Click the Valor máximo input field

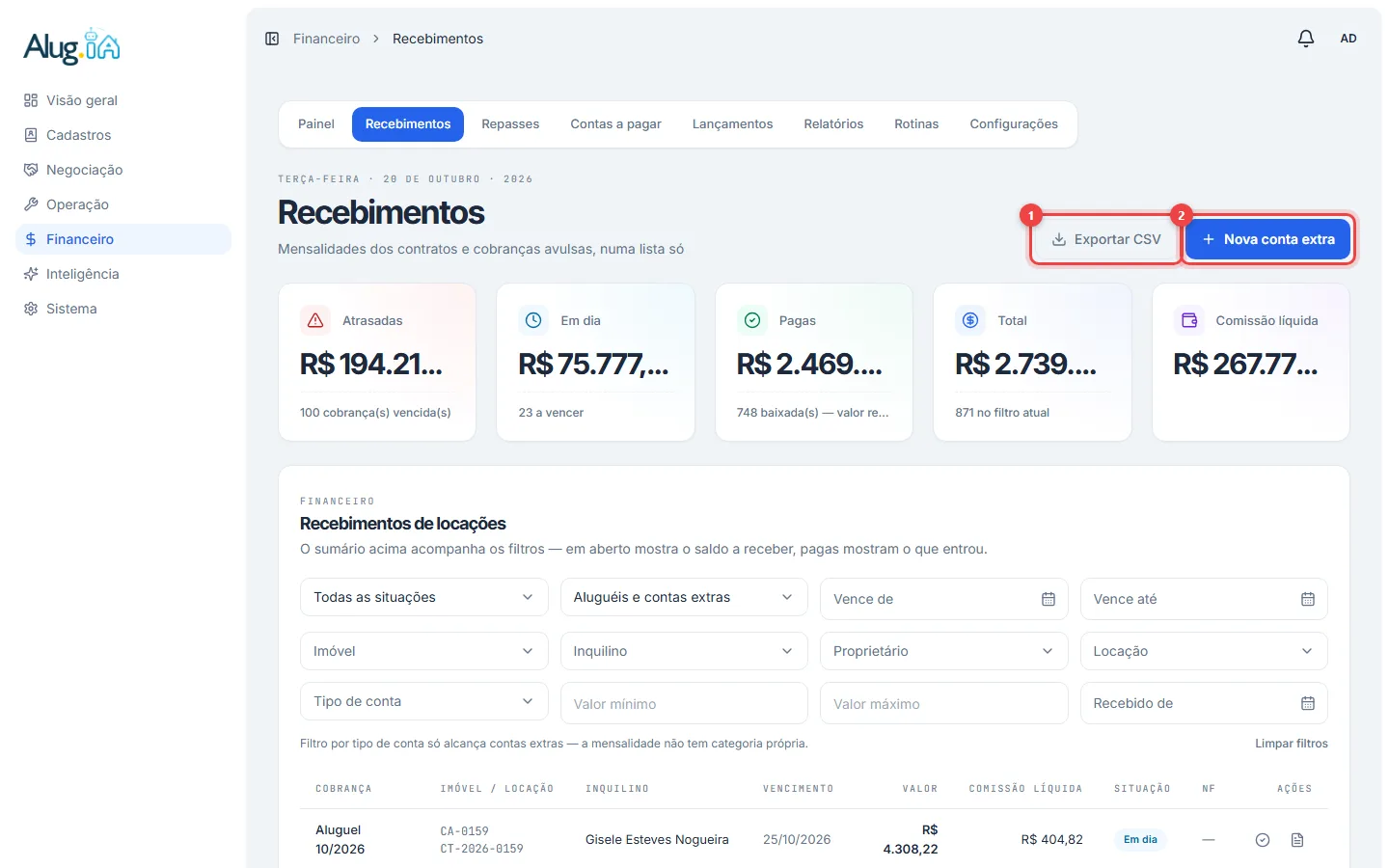tap(944, 703)
